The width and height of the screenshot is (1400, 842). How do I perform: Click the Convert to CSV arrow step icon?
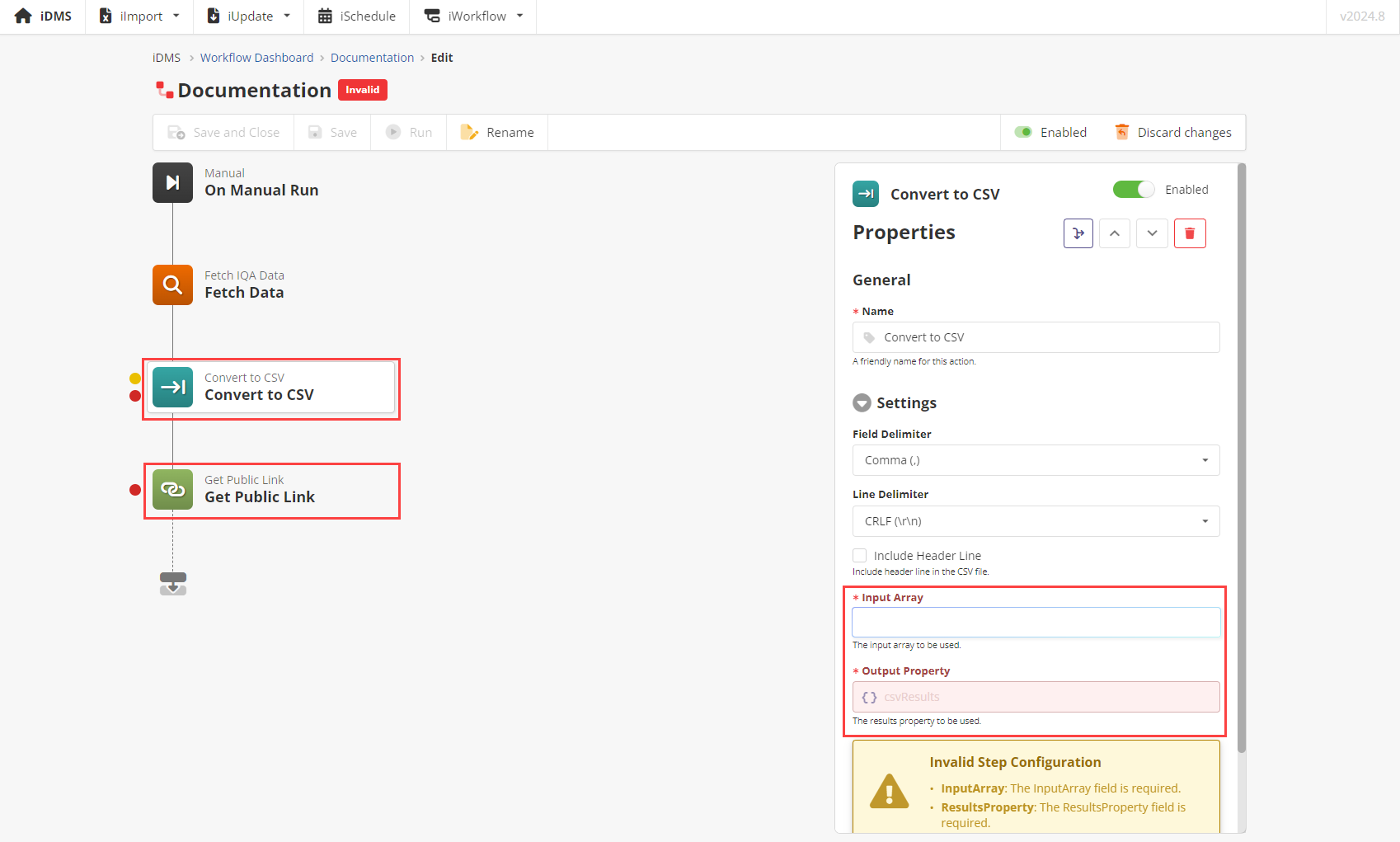pos(172,387)
